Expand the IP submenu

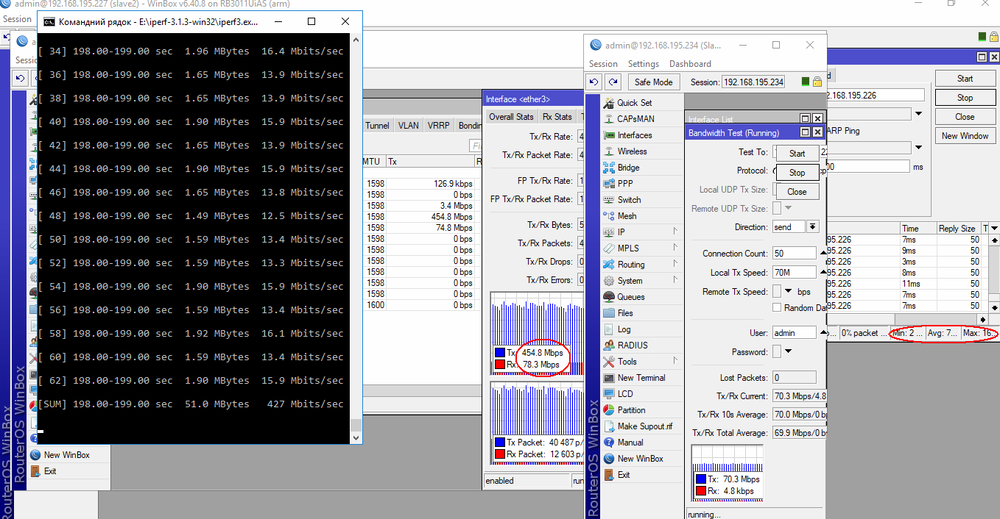675,232
